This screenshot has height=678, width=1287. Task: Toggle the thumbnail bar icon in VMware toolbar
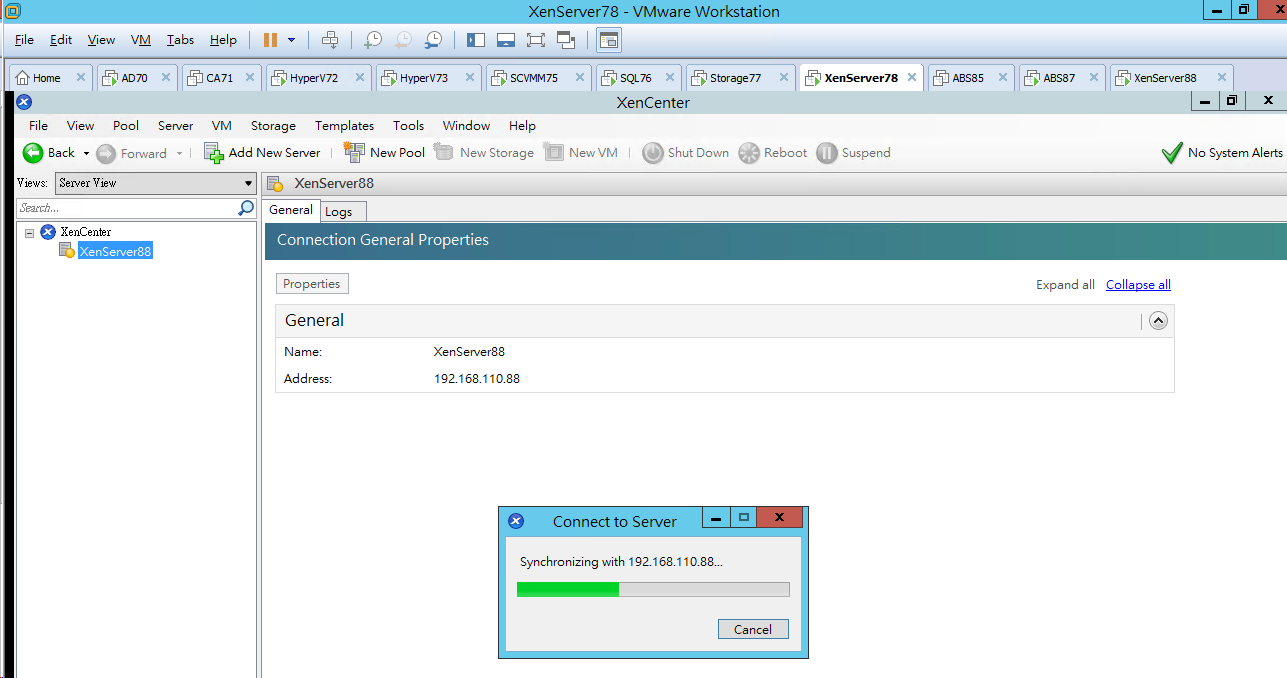(x=506, y=40)
